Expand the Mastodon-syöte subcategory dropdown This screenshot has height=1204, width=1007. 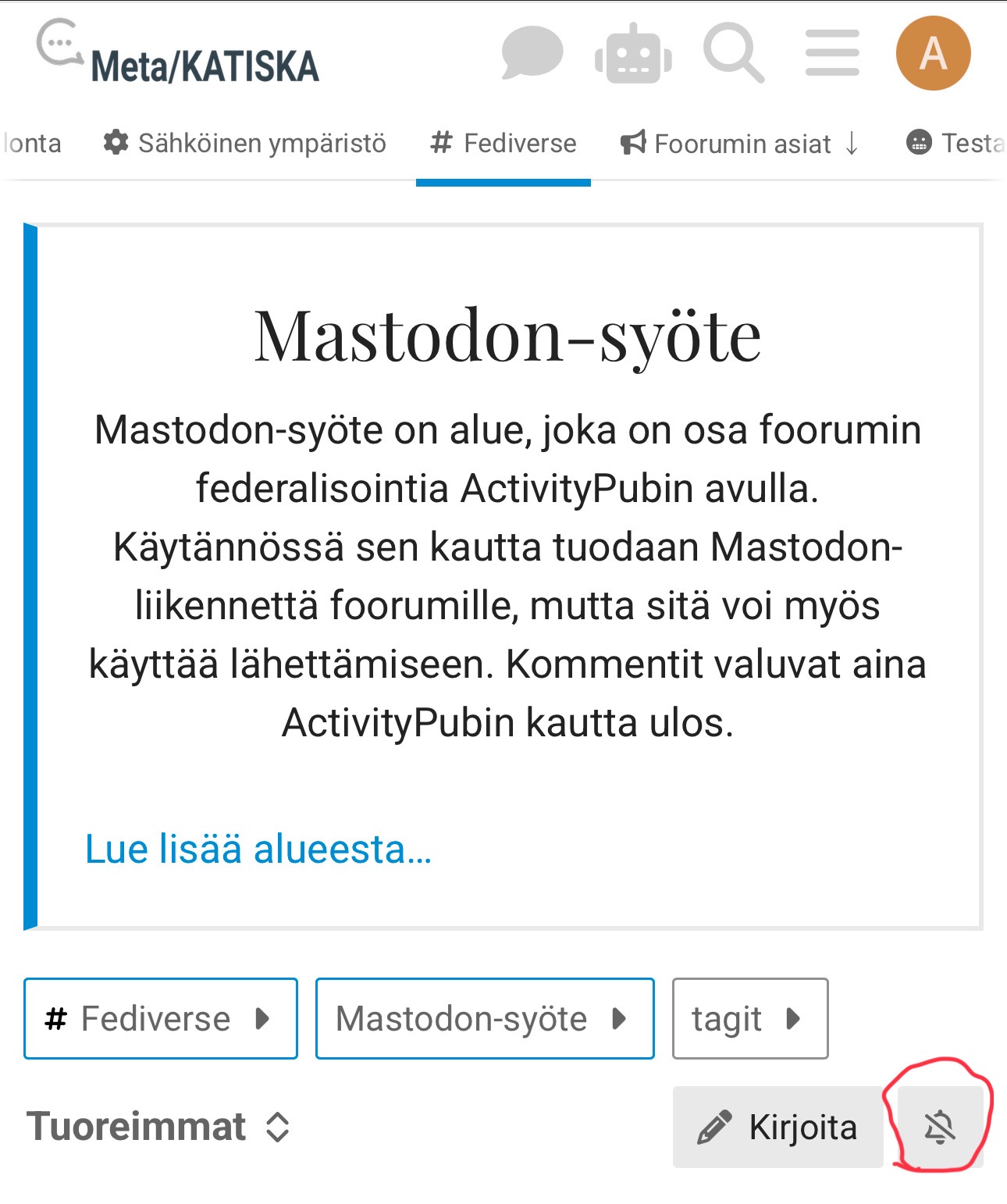(484, 1018)
